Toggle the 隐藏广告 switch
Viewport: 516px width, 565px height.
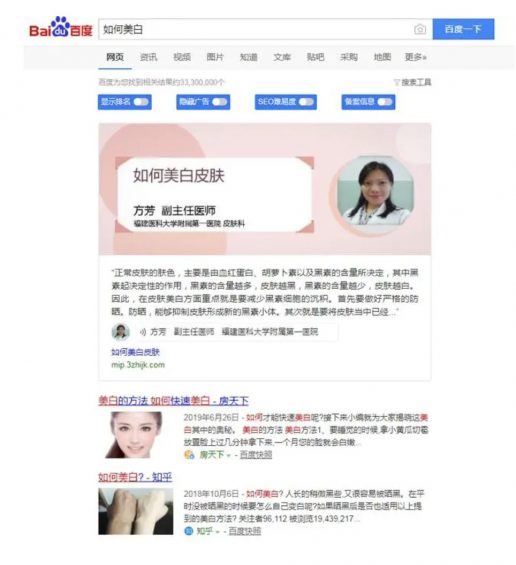219,102
